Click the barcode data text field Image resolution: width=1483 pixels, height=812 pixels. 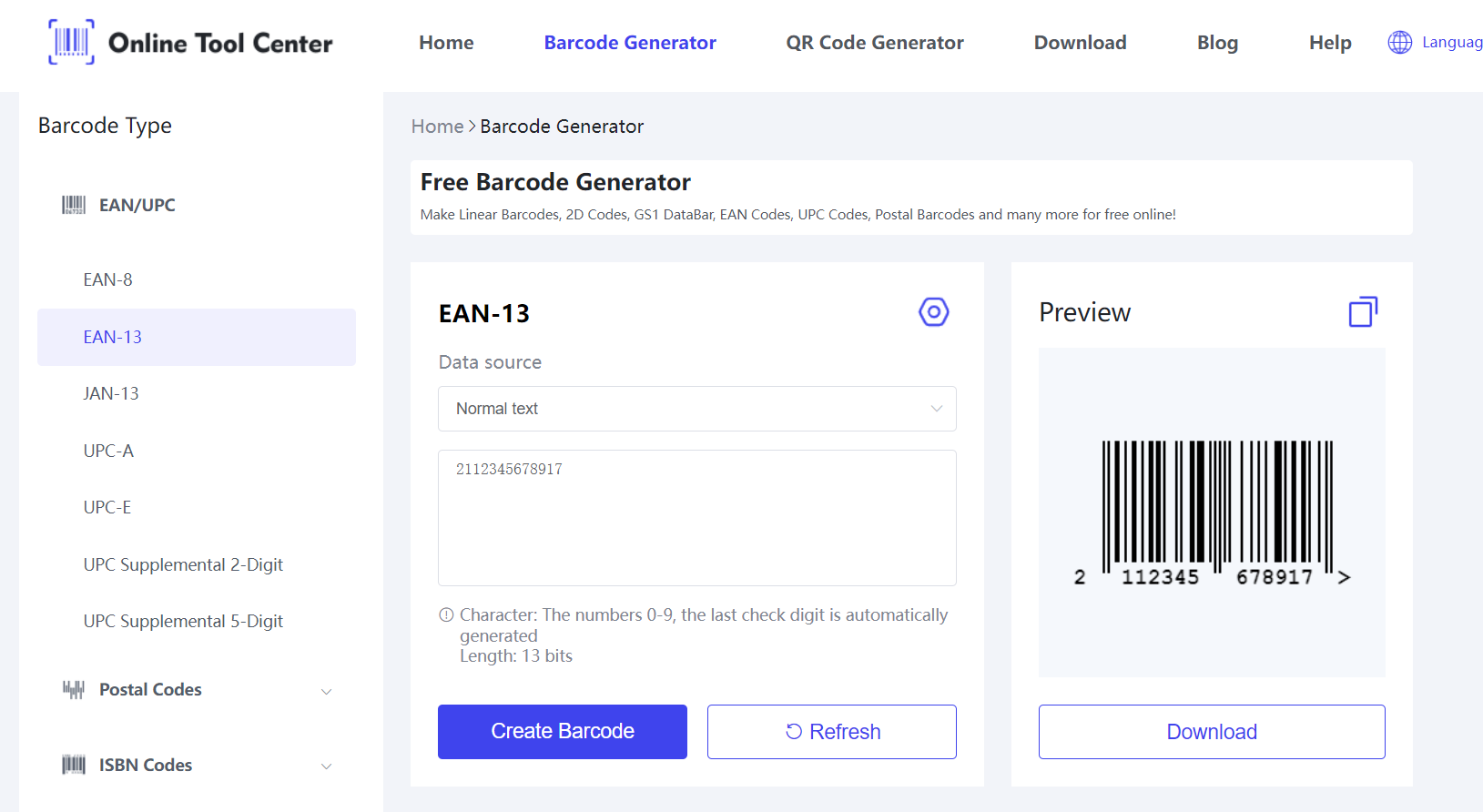[x=696, y=517]
